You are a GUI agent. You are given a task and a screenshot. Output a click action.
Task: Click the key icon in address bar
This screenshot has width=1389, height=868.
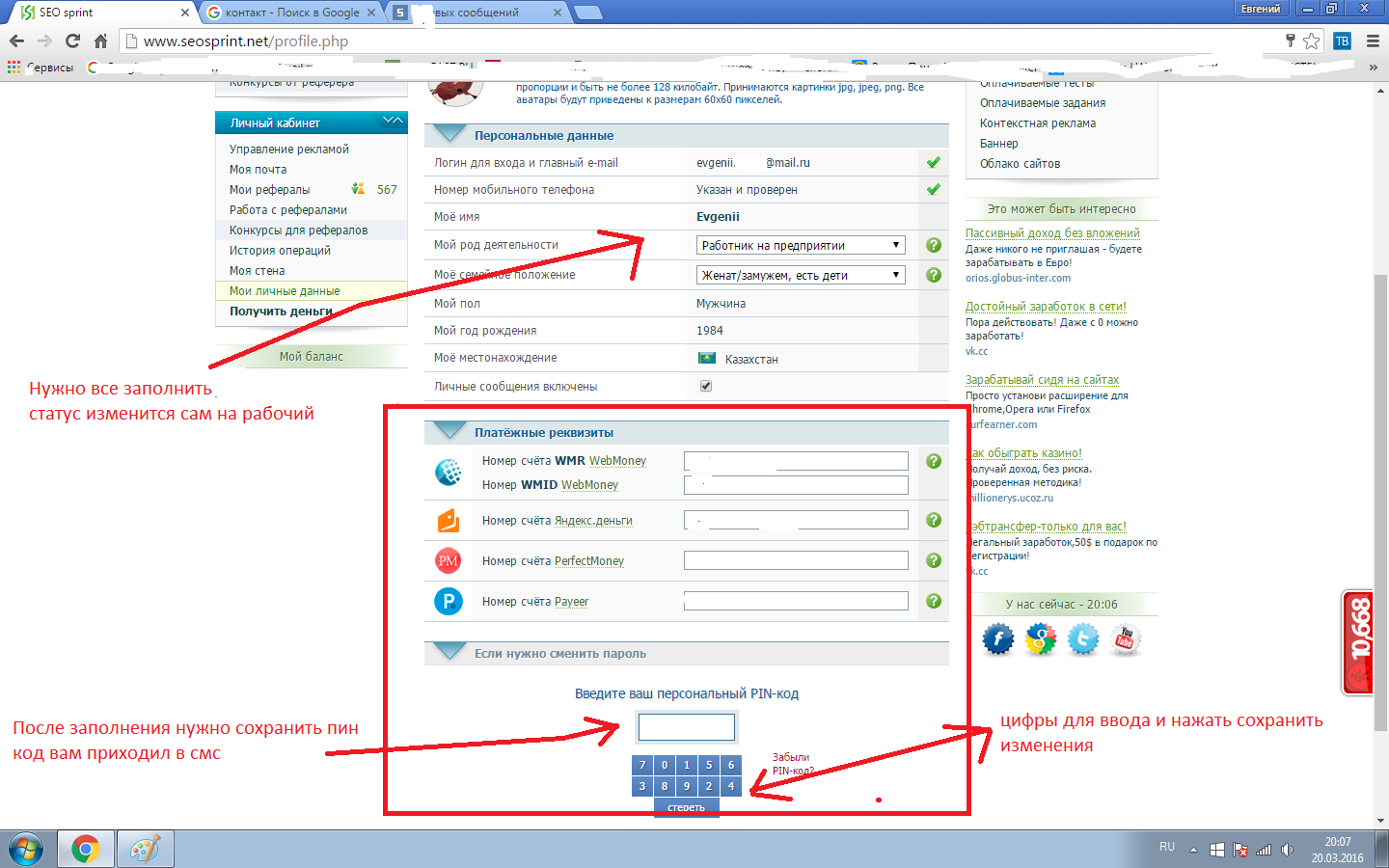tap(1291, 41)
